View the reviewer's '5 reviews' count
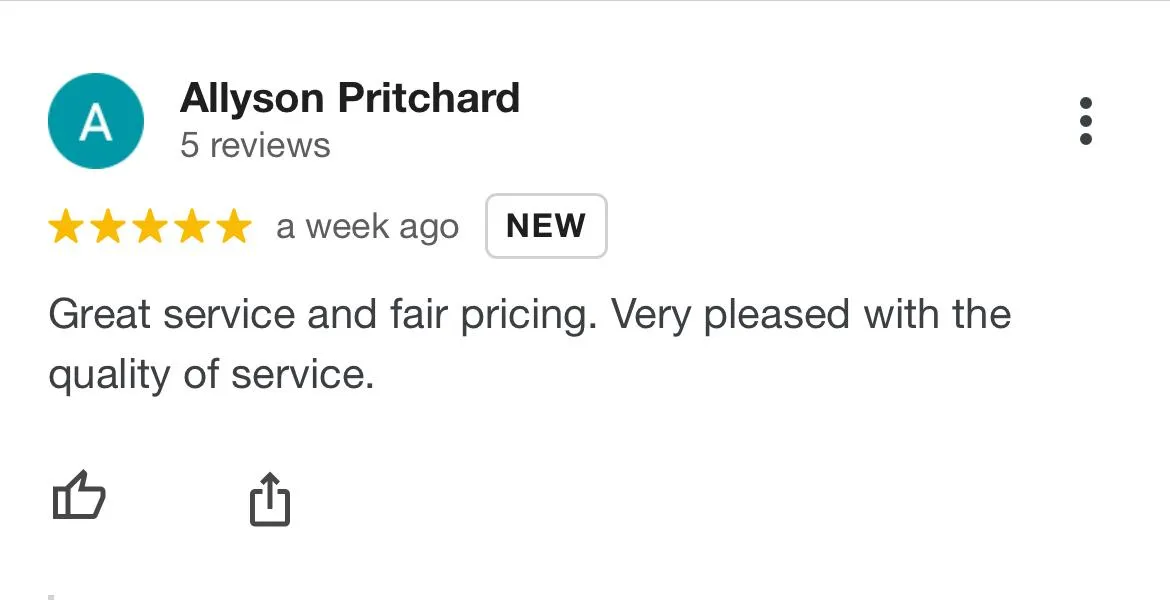The width and height of the screenshot is (1170, 600). point(255,145)
